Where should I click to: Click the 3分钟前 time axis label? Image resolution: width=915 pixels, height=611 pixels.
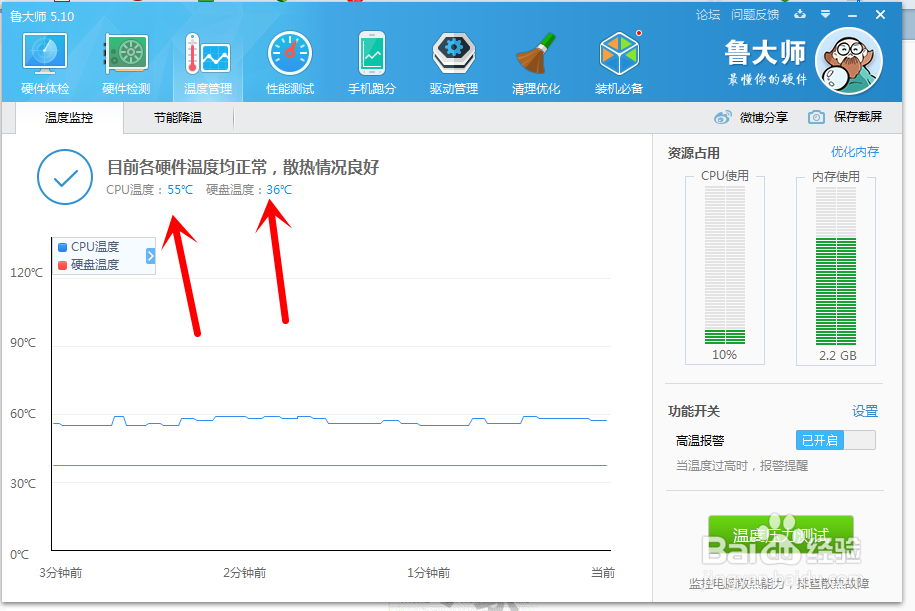pos(61,573)
